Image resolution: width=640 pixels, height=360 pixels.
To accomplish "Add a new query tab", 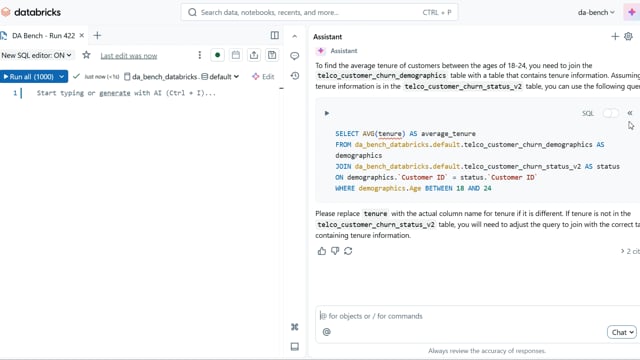I will coord(97,36).
